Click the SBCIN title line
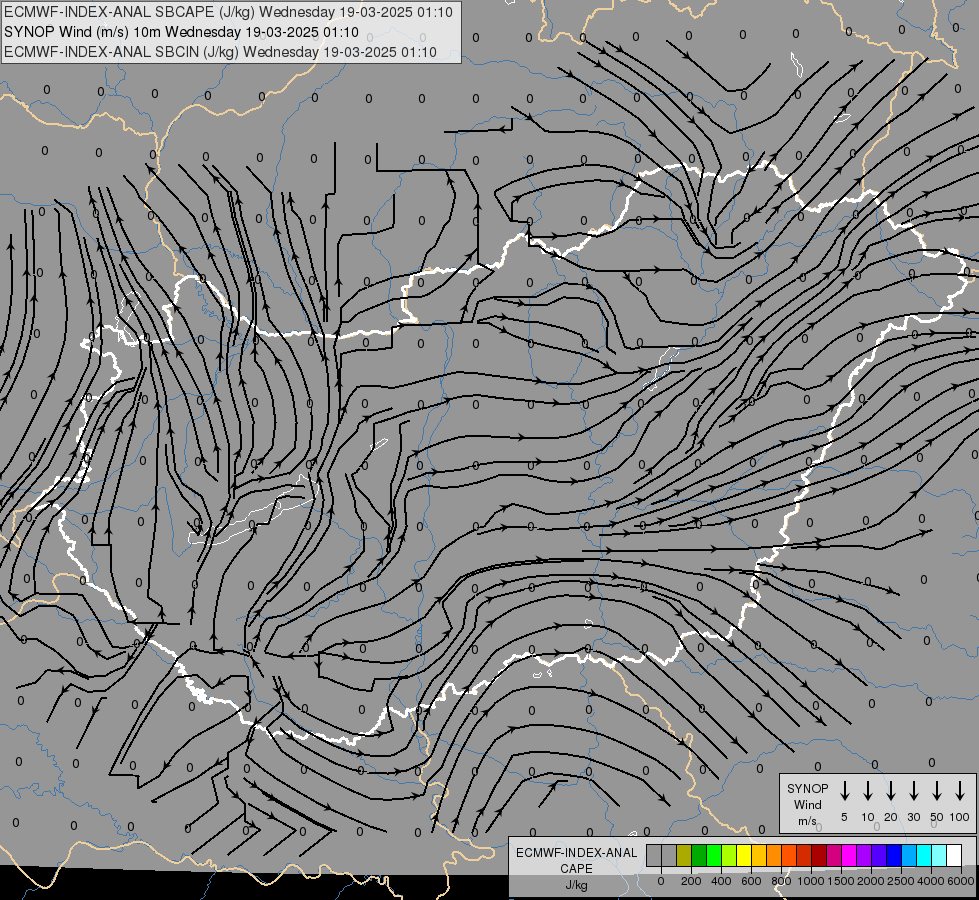The width and height of the screenshot is (979, 900). (x=220, y=52)
